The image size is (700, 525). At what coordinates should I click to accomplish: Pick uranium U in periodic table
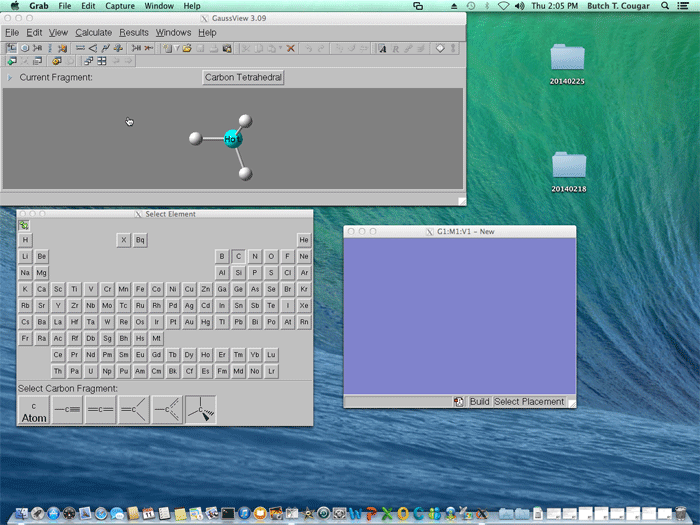tap(91, 371)
